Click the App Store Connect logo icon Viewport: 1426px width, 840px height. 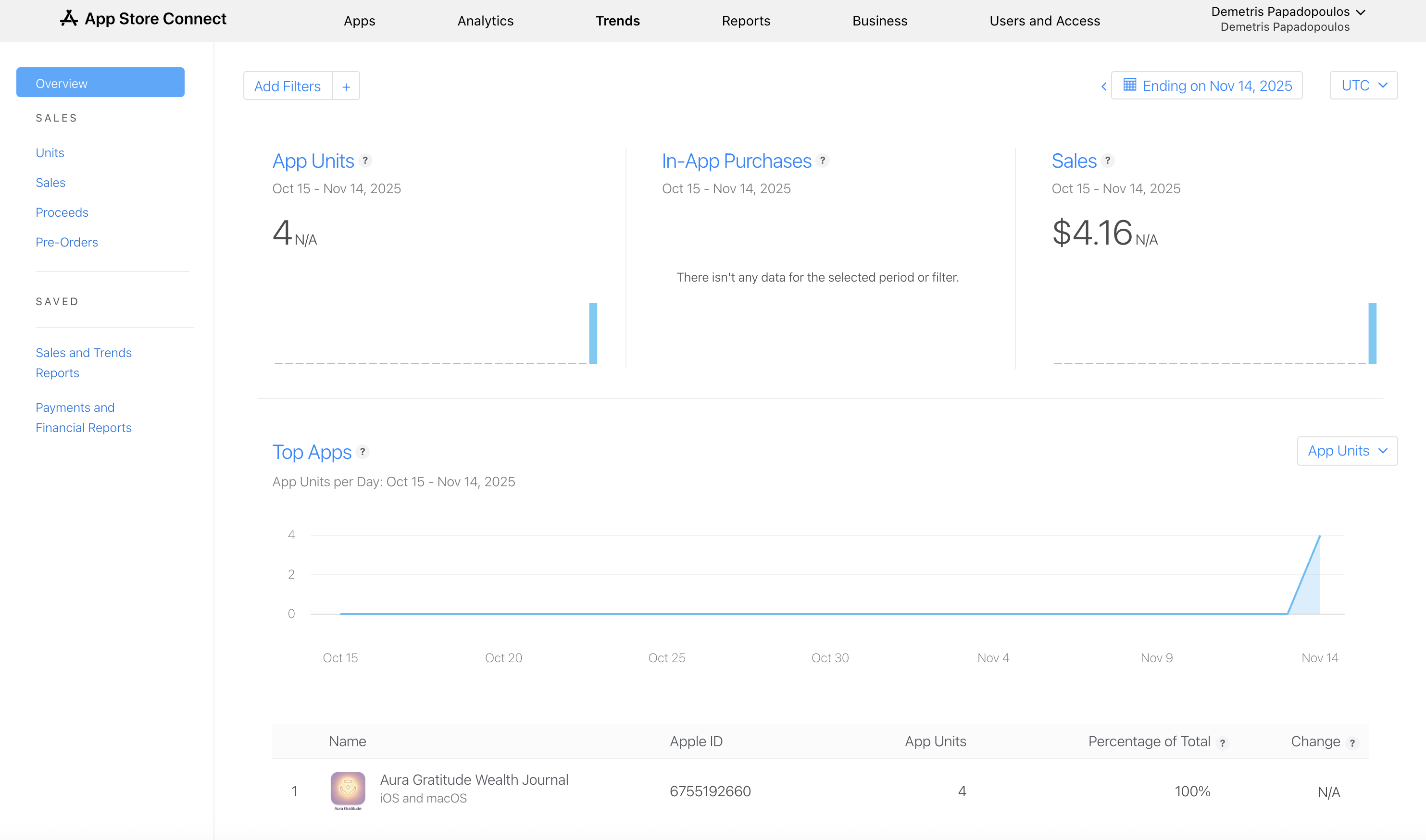click(x=69, y=18)
